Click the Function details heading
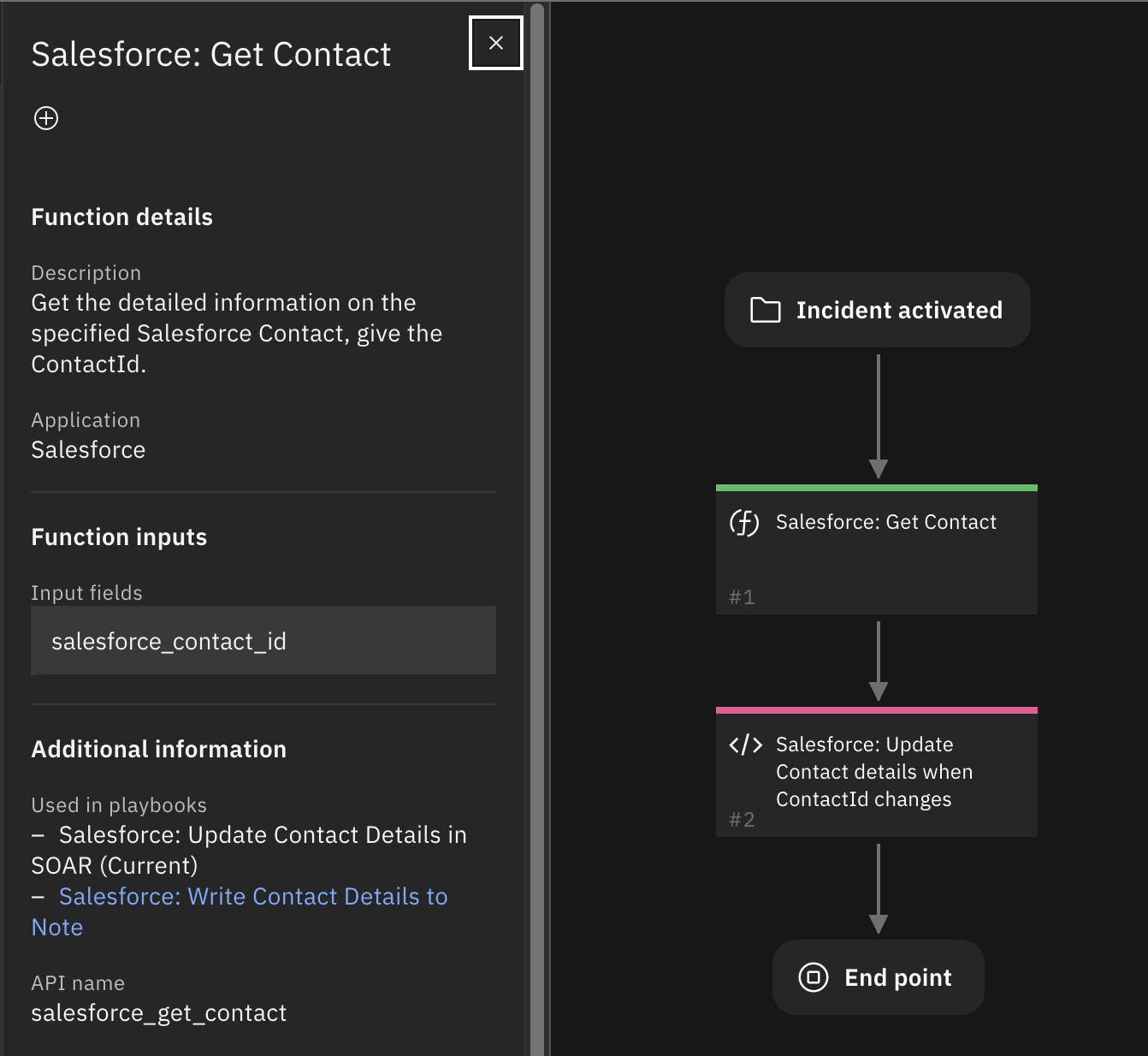This screenshot has height=1056, width=1148. [x=122, y=217]
